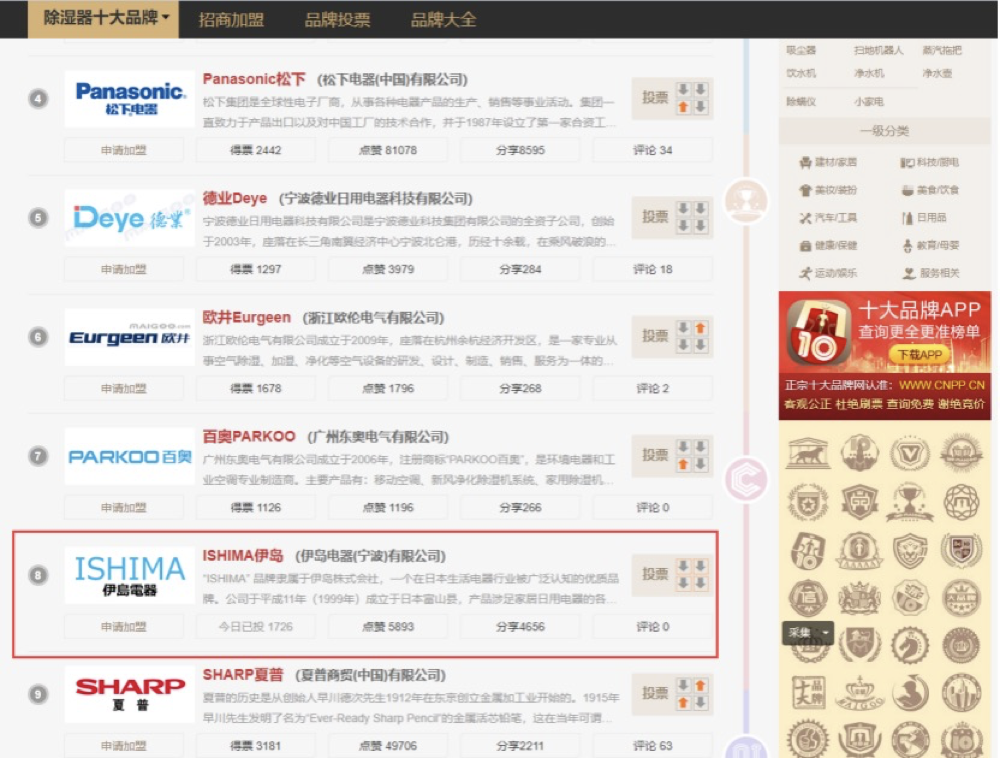
Task: Click the trophy circle icon on timeline
Action: [x=746, y=201]
